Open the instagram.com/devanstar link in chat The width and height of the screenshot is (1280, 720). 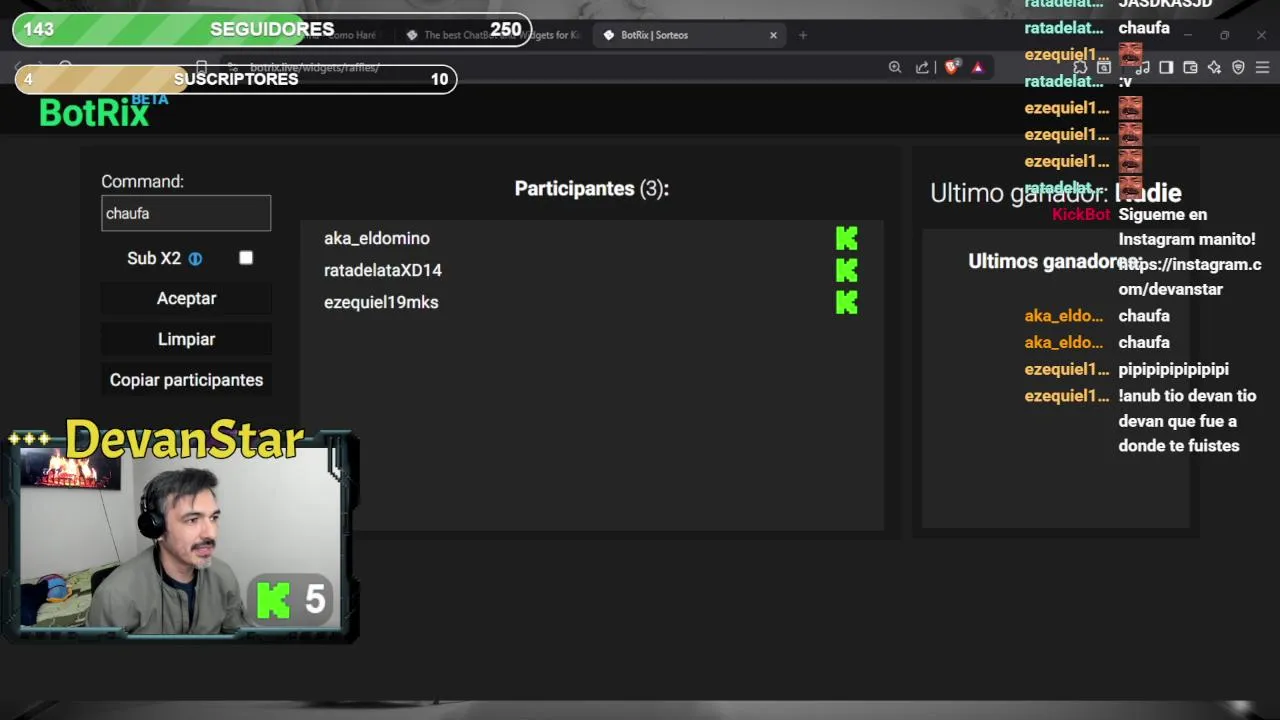coord(1190,277)
